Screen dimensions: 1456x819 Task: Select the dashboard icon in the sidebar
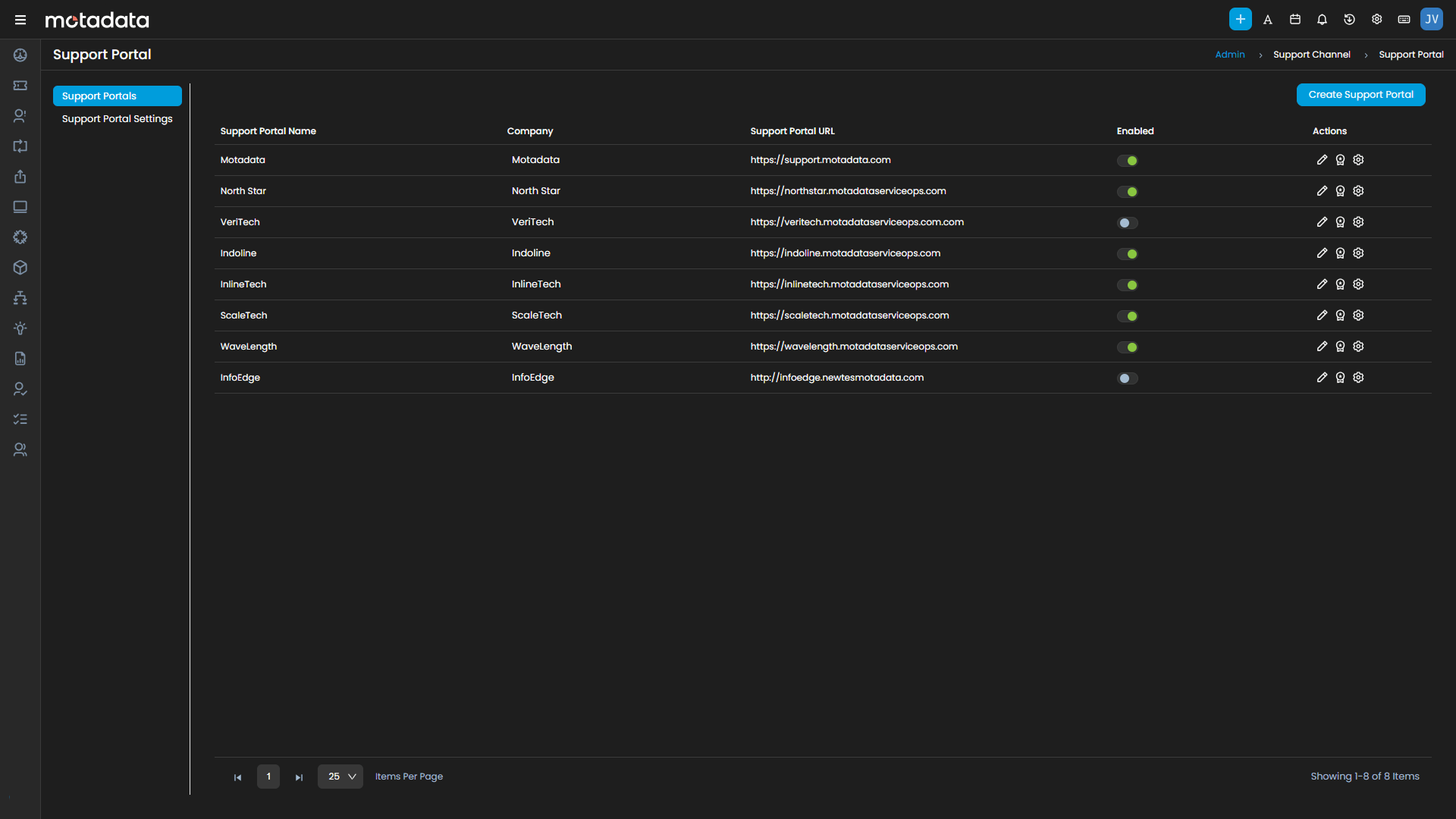(x=20, y=55)
